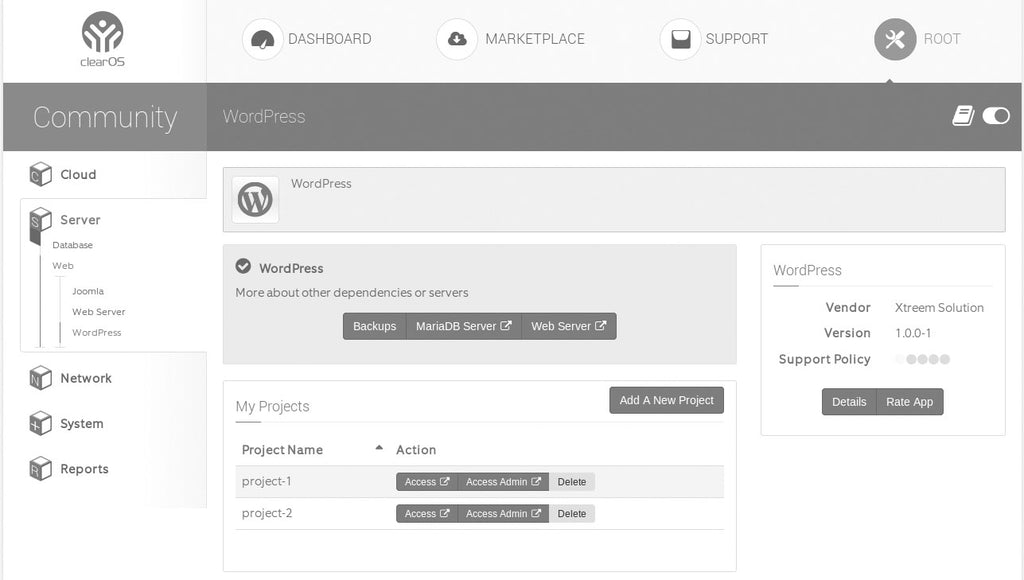Screen dimensions: 1024x580
Task: Click the Reports cube icon in sidebar
Action: (x=40, y=469)
